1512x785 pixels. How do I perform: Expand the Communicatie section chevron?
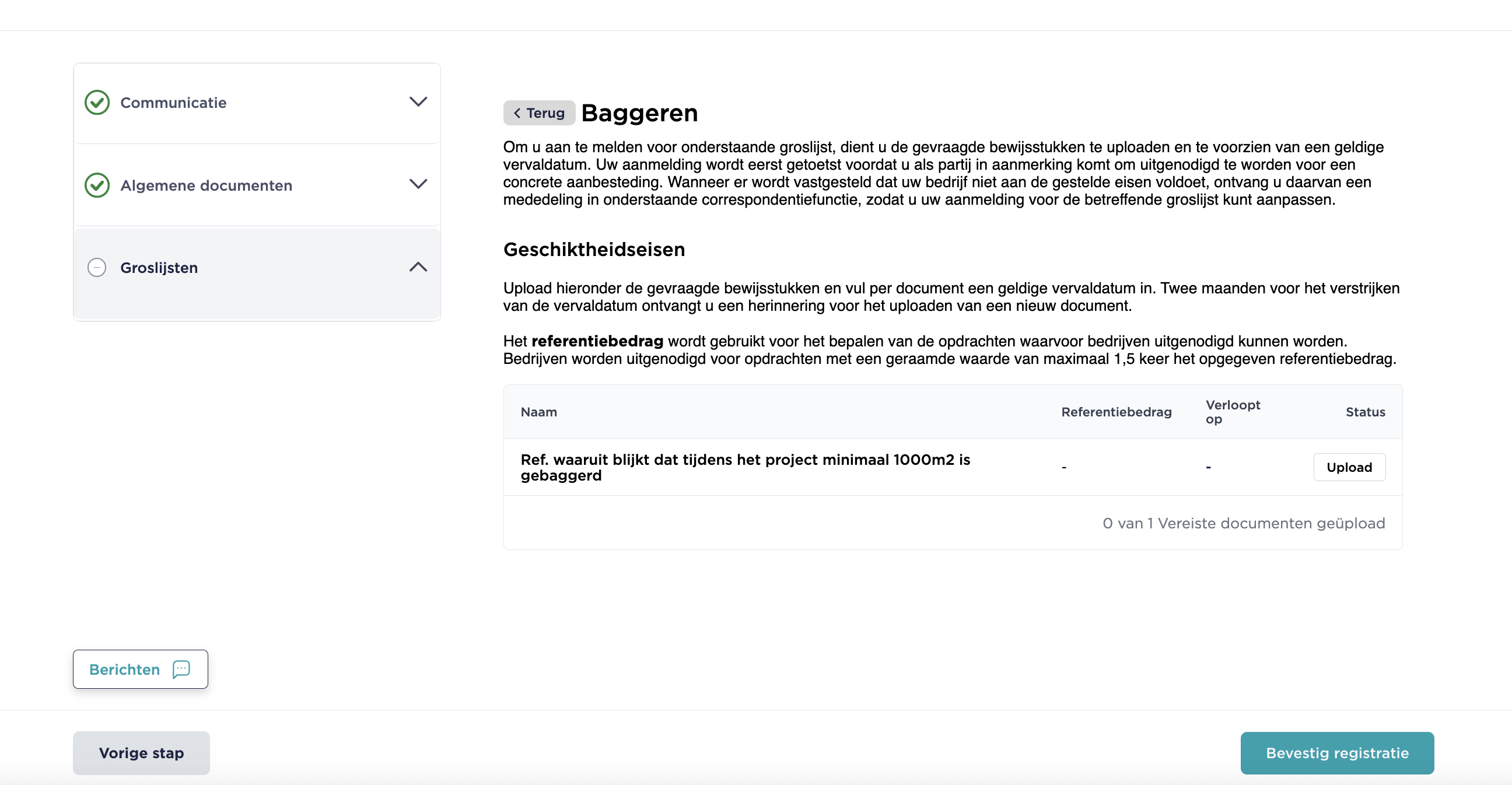coord(418,102)
